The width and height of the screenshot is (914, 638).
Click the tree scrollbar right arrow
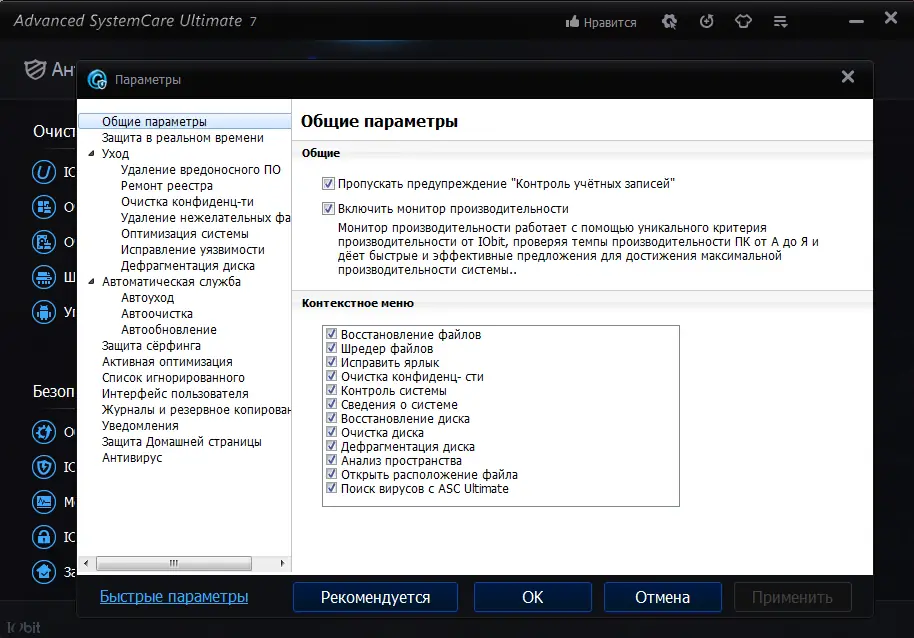pos(282,563)
